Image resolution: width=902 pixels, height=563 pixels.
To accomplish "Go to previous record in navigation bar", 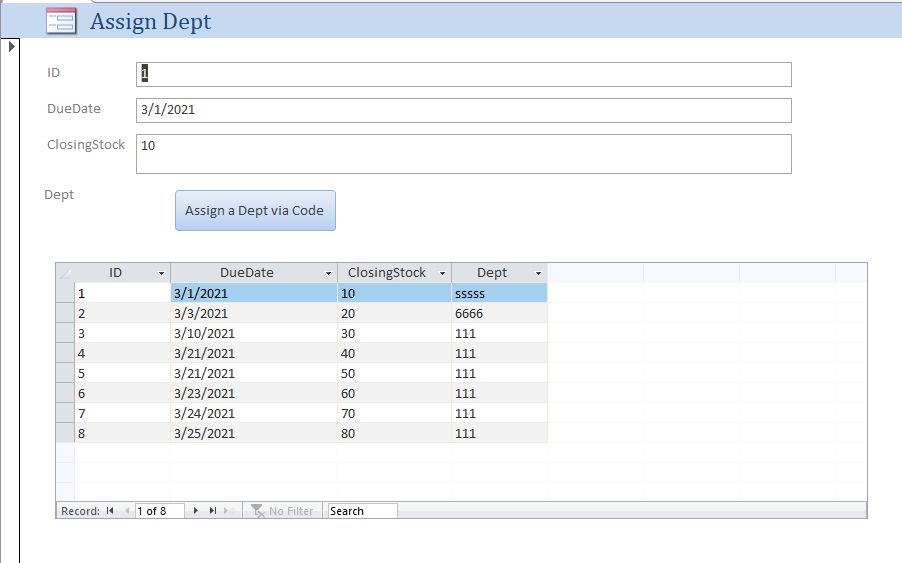I will coord(127,511).
